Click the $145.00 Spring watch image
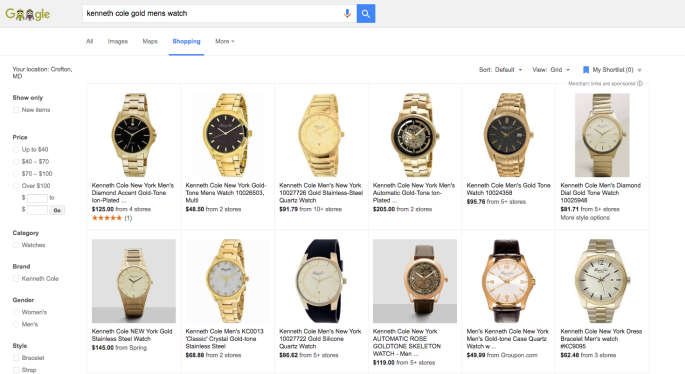685x374 pixels. [134, 281]
